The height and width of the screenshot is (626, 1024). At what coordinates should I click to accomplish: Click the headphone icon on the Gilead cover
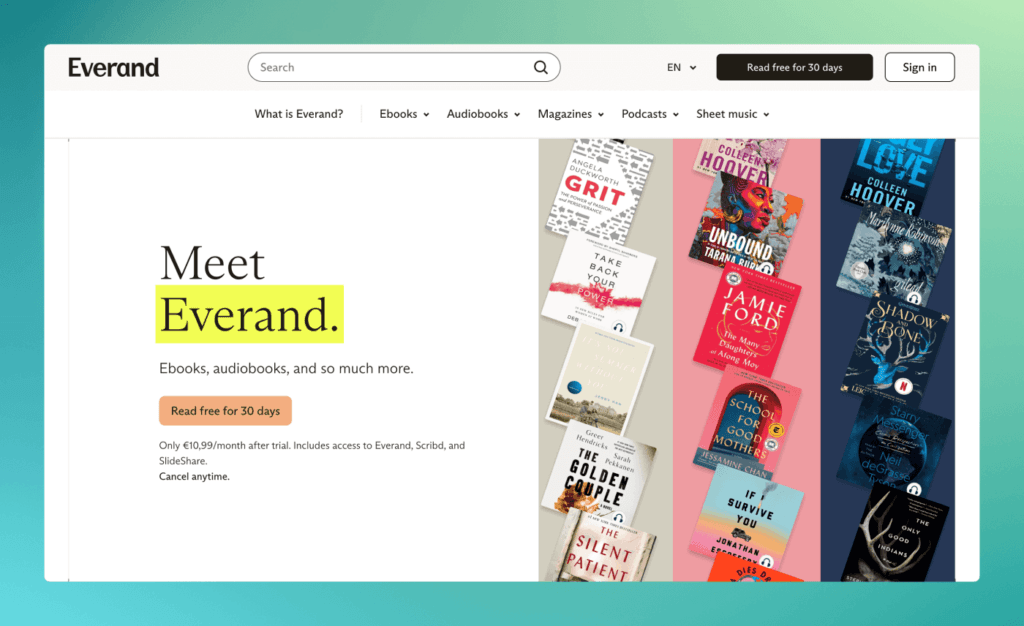coord(913,296)
